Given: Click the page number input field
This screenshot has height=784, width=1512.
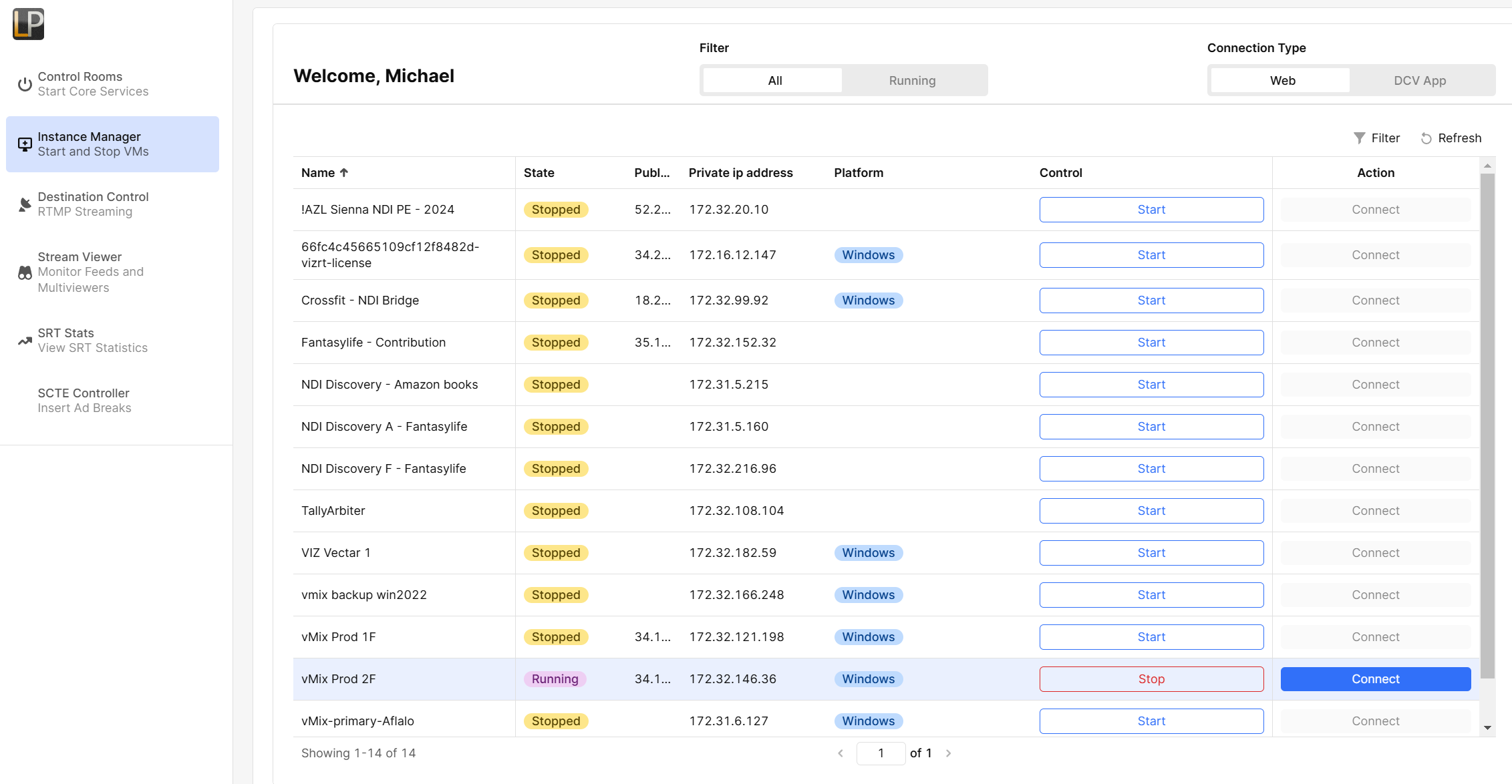Looking at the screenshot, I should (x=881, y=753).
